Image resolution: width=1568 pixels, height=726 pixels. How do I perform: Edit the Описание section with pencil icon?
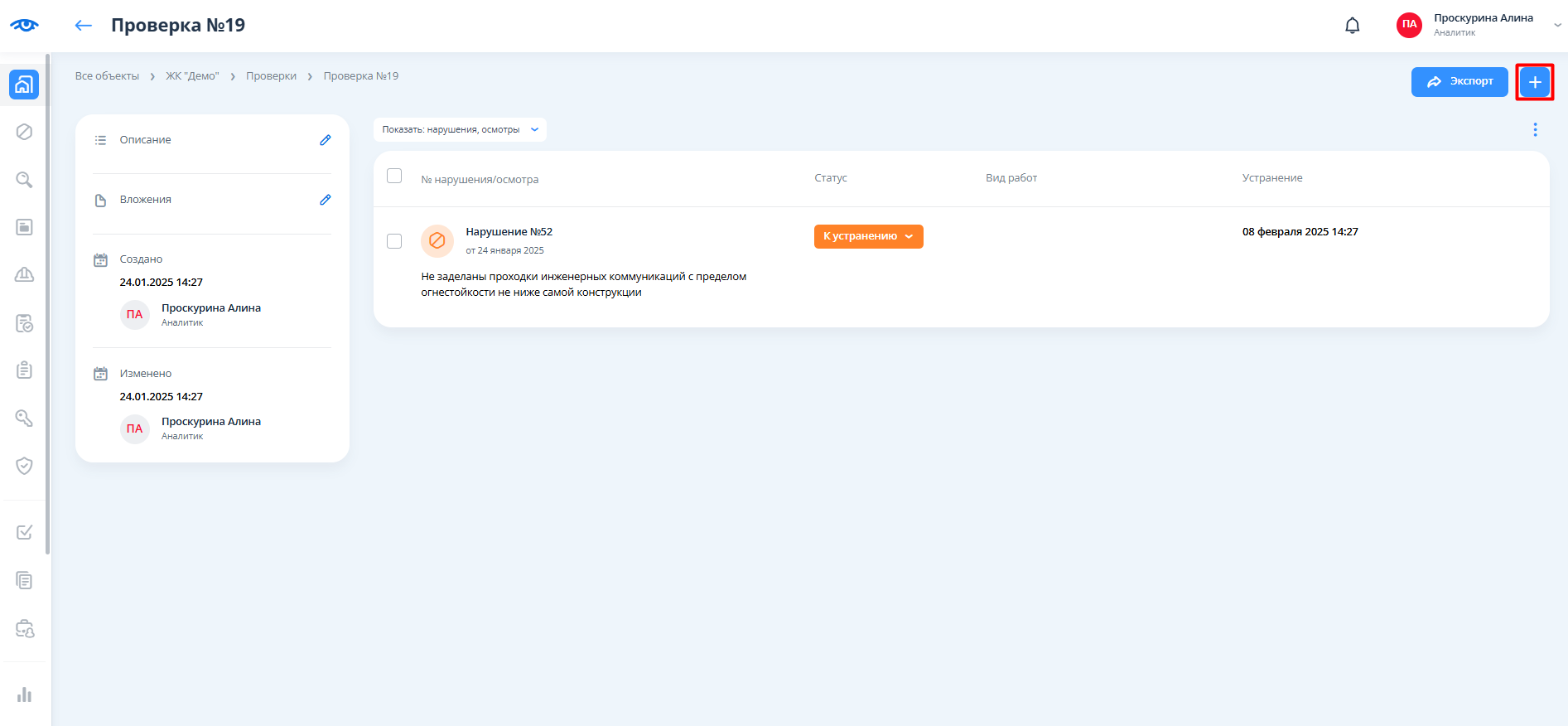(x=325, y=140)
